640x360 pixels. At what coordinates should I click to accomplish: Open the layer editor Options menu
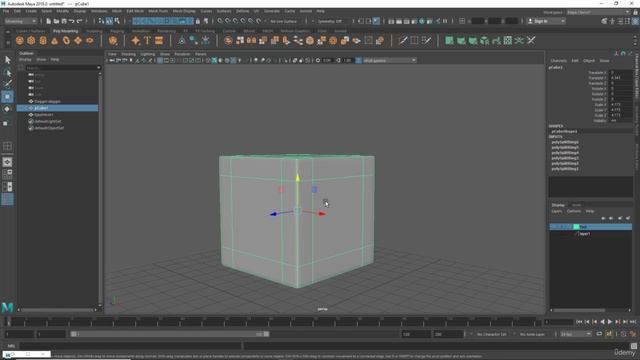click(x=573, y=211)
